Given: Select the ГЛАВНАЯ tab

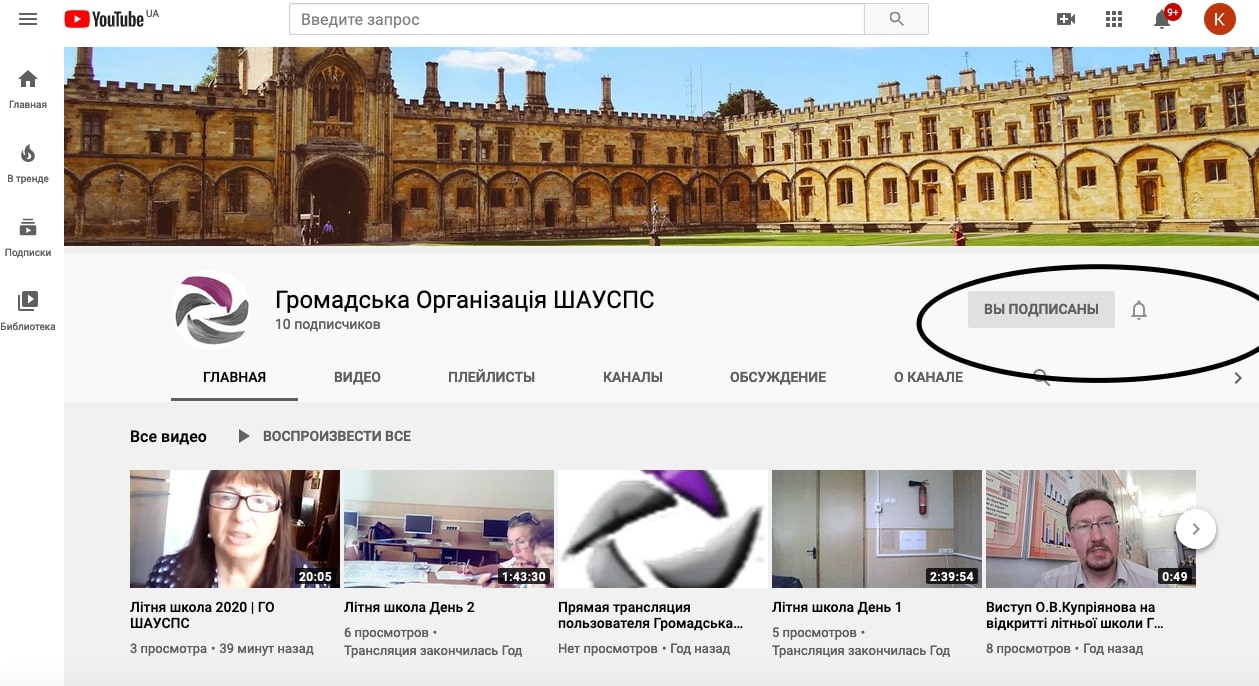Looking at the screenshot, I should [x=234, y=378].
